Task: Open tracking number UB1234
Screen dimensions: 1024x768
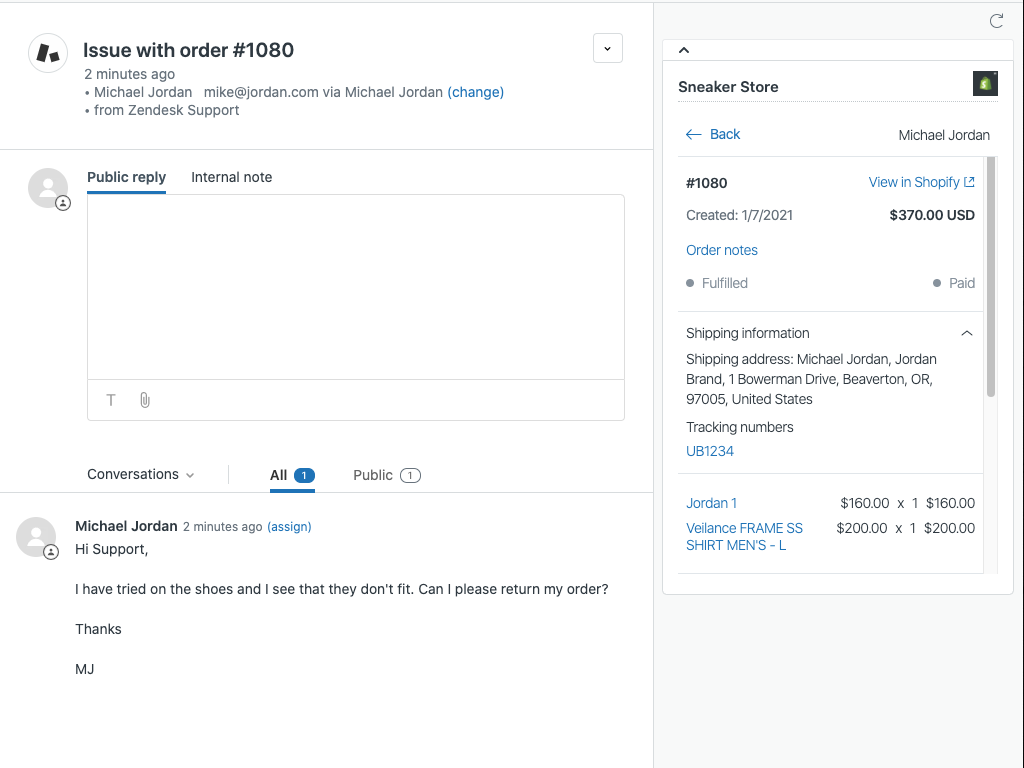Action: [x=710, y=451]
